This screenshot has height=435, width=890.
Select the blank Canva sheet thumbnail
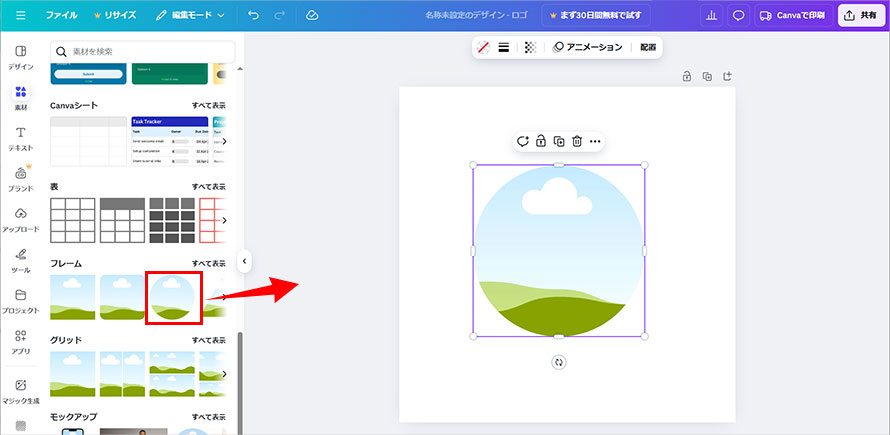[89, 141]
